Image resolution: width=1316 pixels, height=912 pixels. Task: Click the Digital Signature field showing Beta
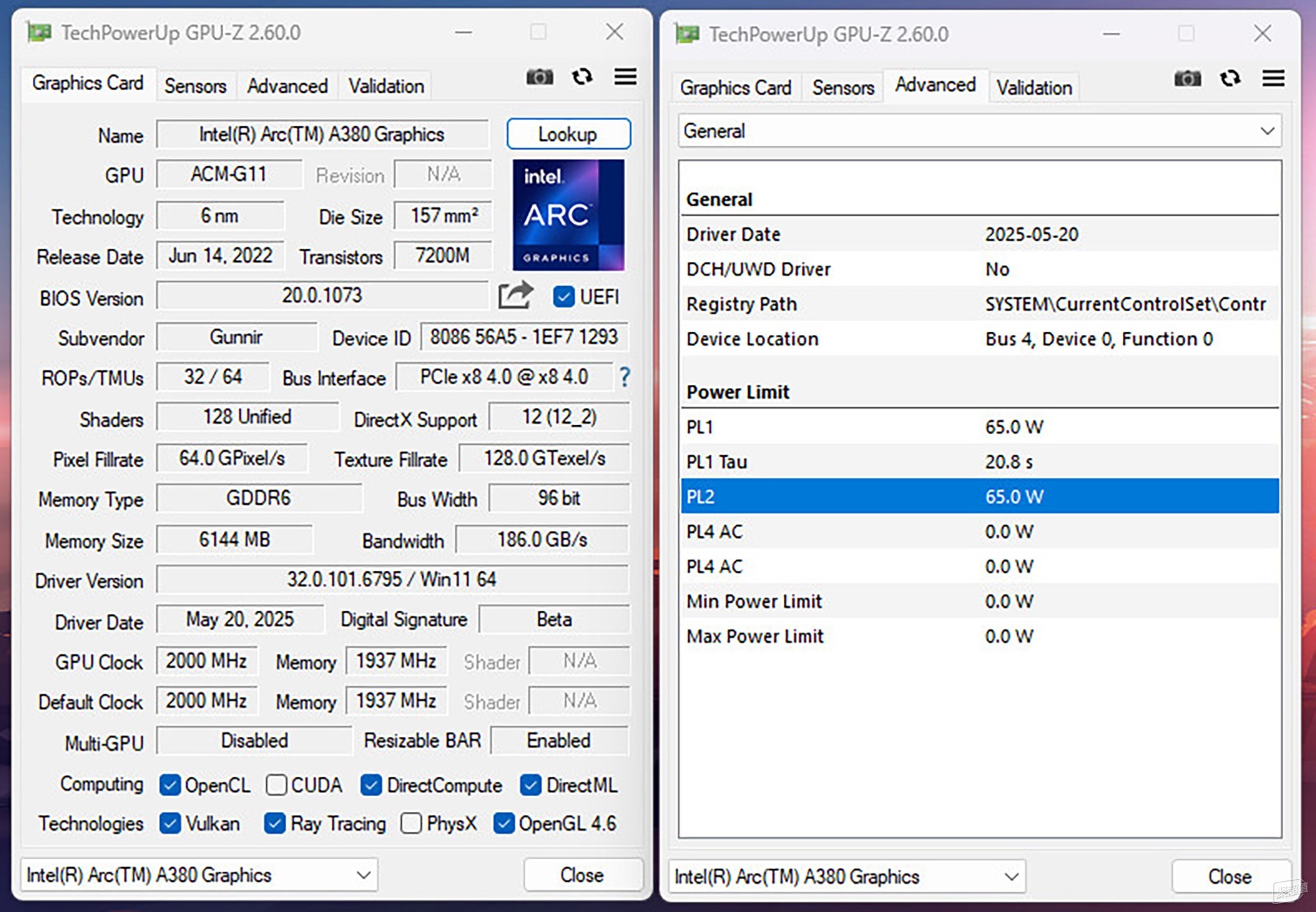click(x=554, y=619)
